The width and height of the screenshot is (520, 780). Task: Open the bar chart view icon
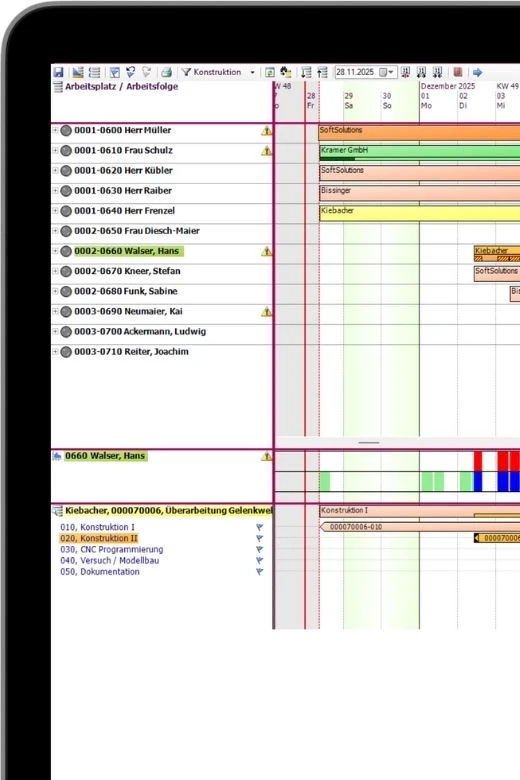point(78,72)
